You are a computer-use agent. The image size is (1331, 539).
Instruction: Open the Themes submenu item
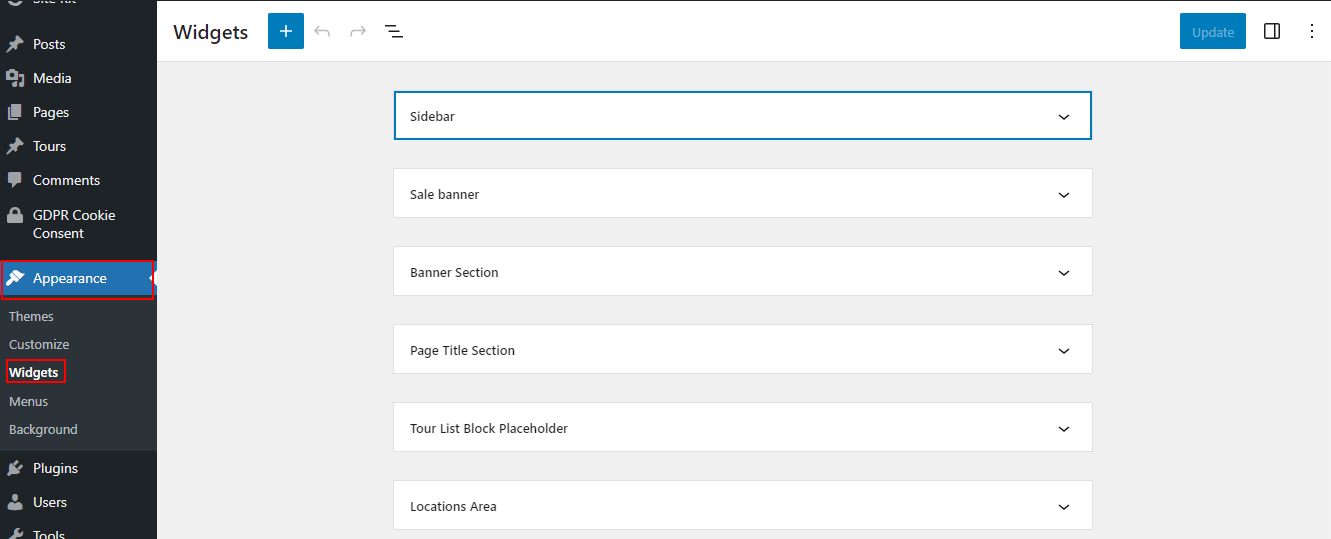pyautogui.click(x=31, y=316)
